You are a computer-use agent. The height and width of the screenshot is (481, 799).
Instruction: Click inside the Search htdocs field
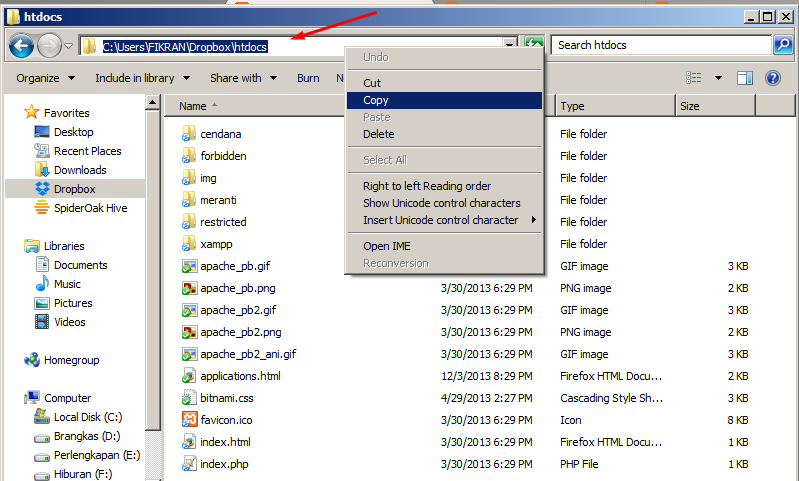pyautogui.click(x=661, y=45)
